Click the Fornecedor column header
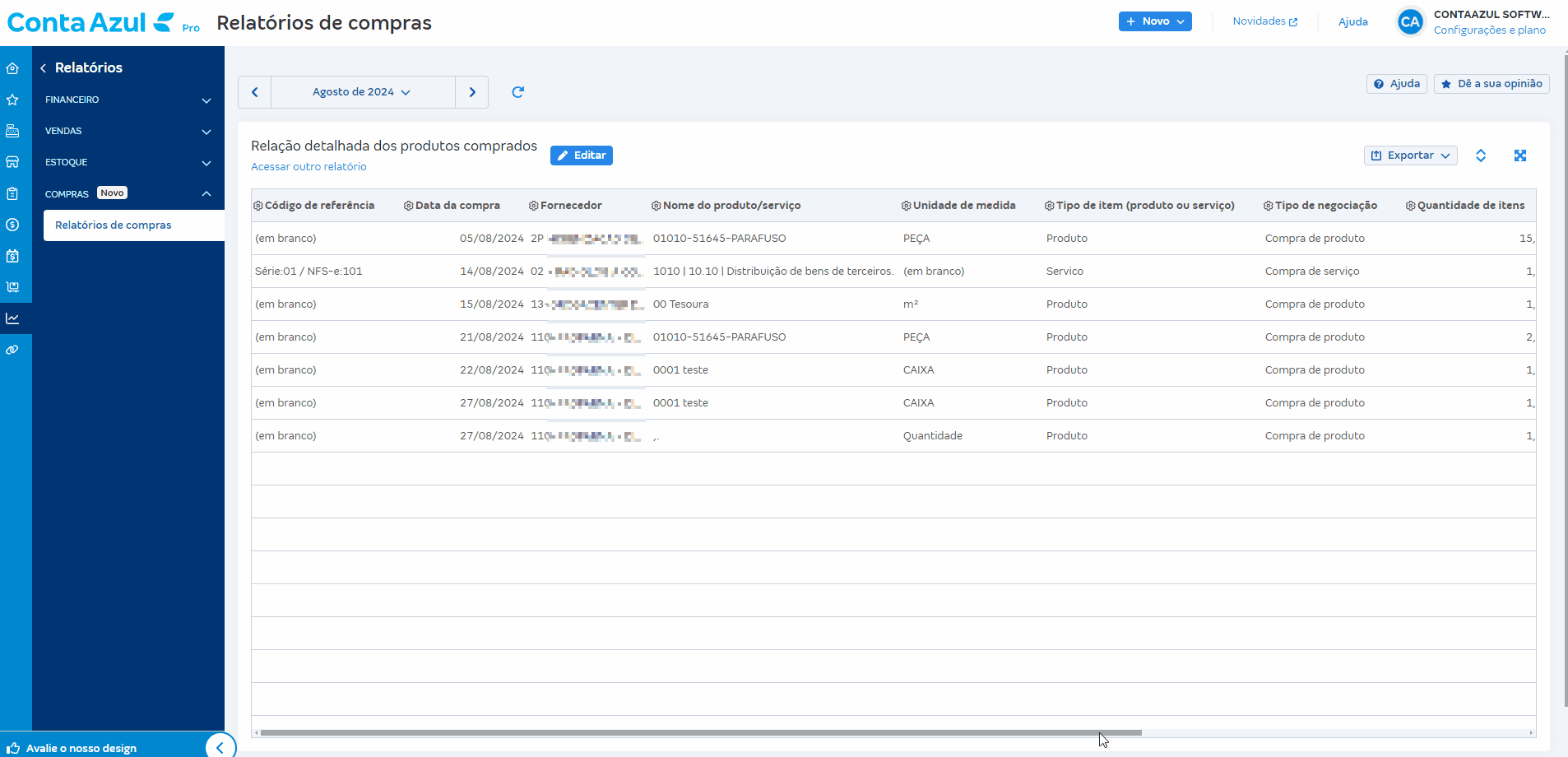This screenshot has width=1568, height=757. tap(571, 206)
